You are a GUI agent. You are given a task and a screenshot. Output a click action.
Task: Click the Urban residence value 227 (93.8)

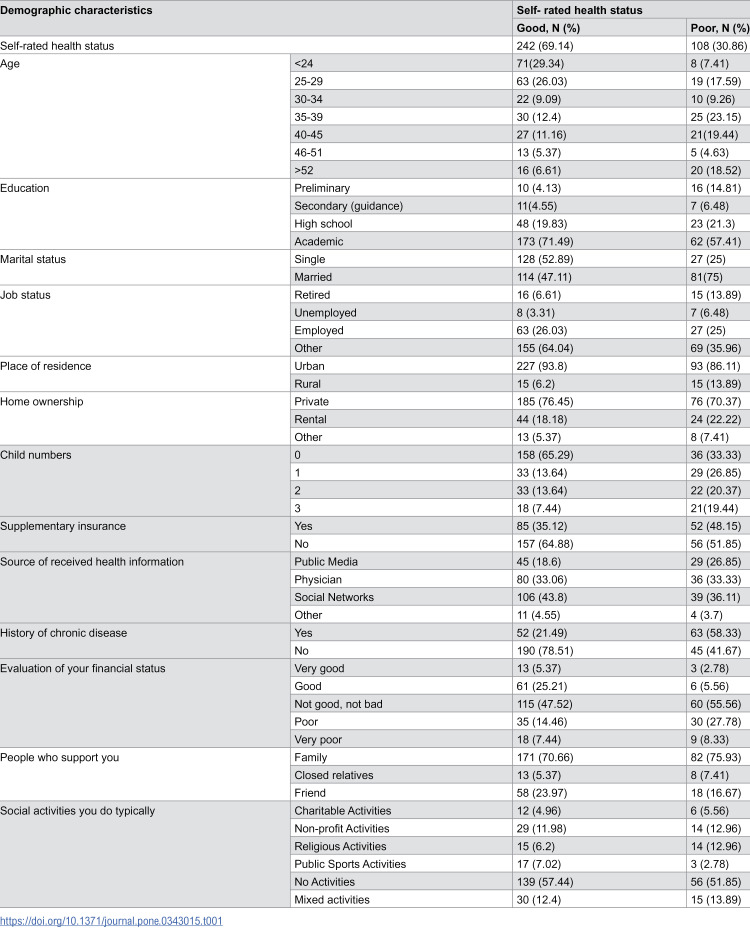tap(541, 366)
